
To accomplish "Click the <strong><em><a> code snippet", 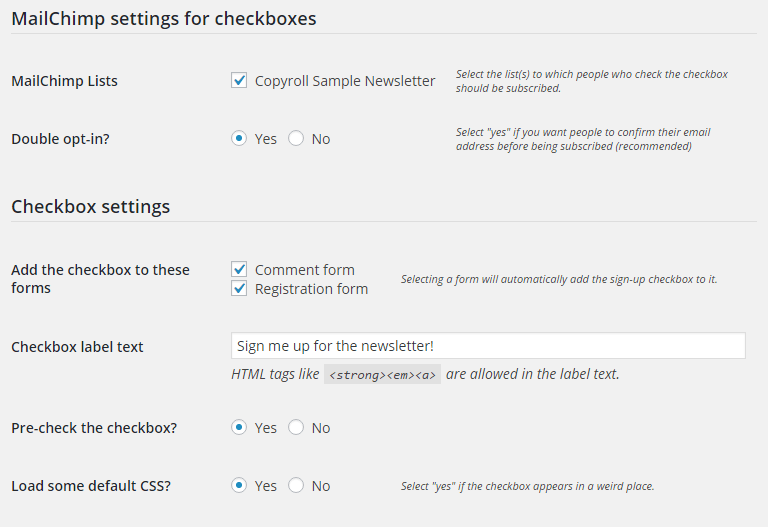I will (383, 375).
